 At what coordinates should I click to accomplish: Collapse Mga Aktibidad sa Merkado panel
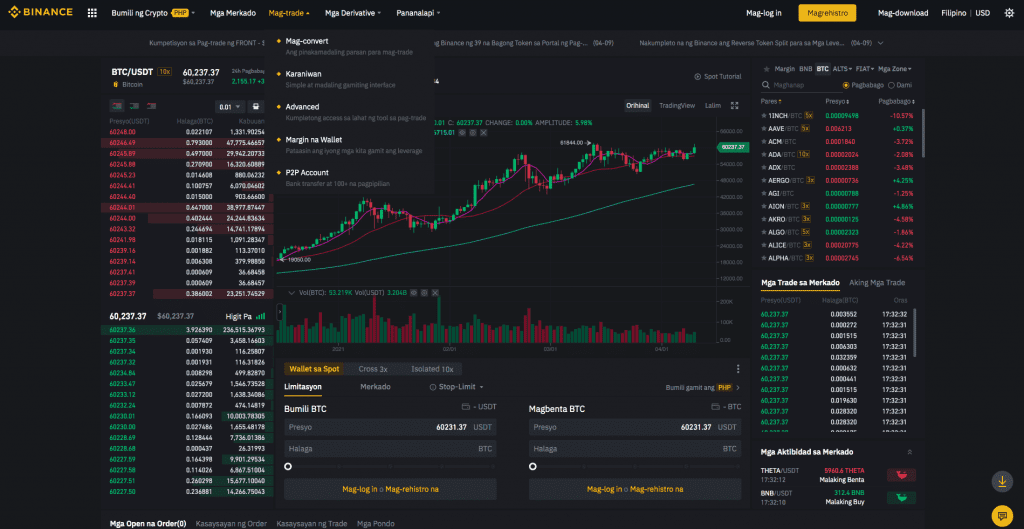click(x=909, y=452)
